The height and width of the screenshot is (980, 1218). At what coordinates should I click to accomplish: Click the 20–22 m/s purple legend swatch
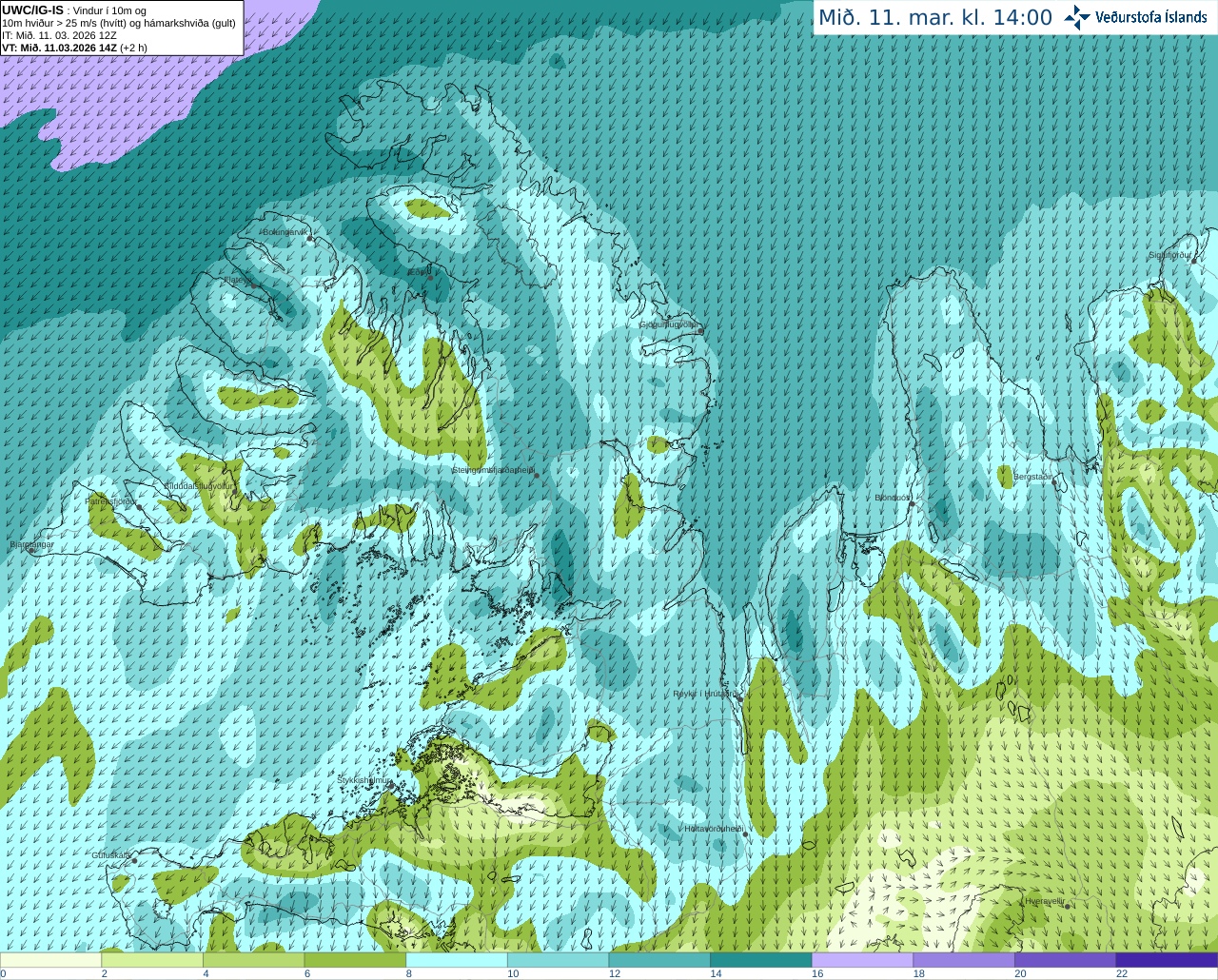[1066, 960]
